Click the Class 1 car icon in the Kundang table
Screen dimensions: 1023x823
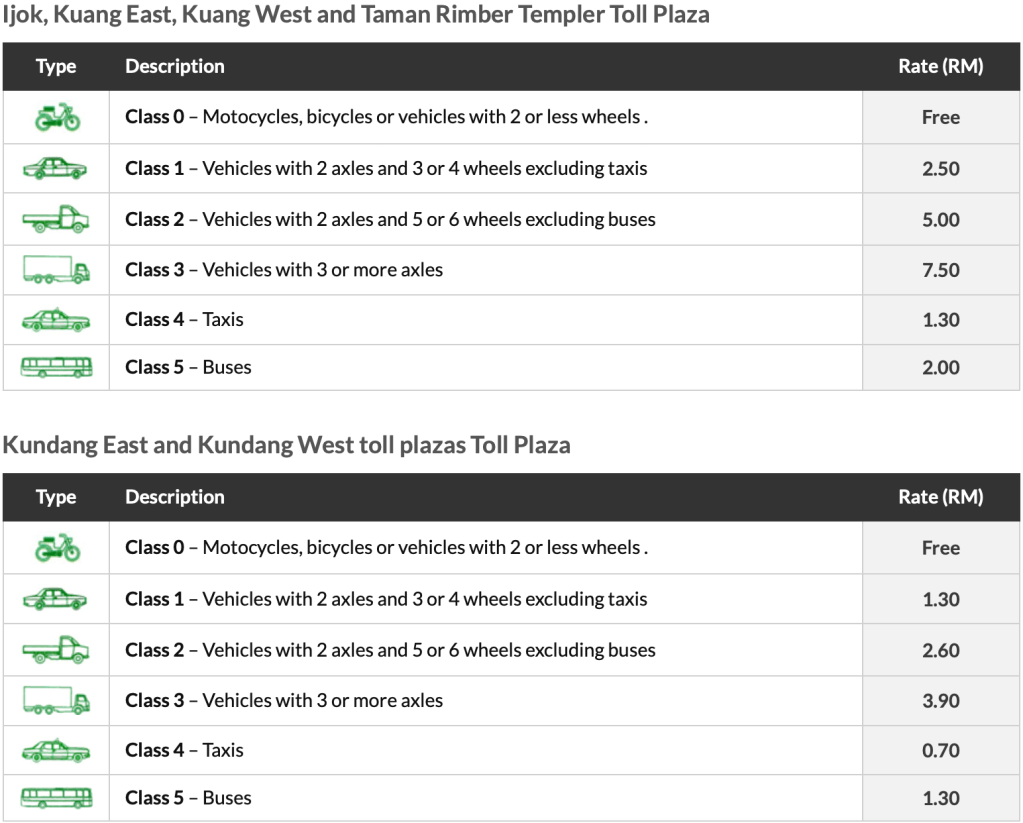tap(56, 599)
